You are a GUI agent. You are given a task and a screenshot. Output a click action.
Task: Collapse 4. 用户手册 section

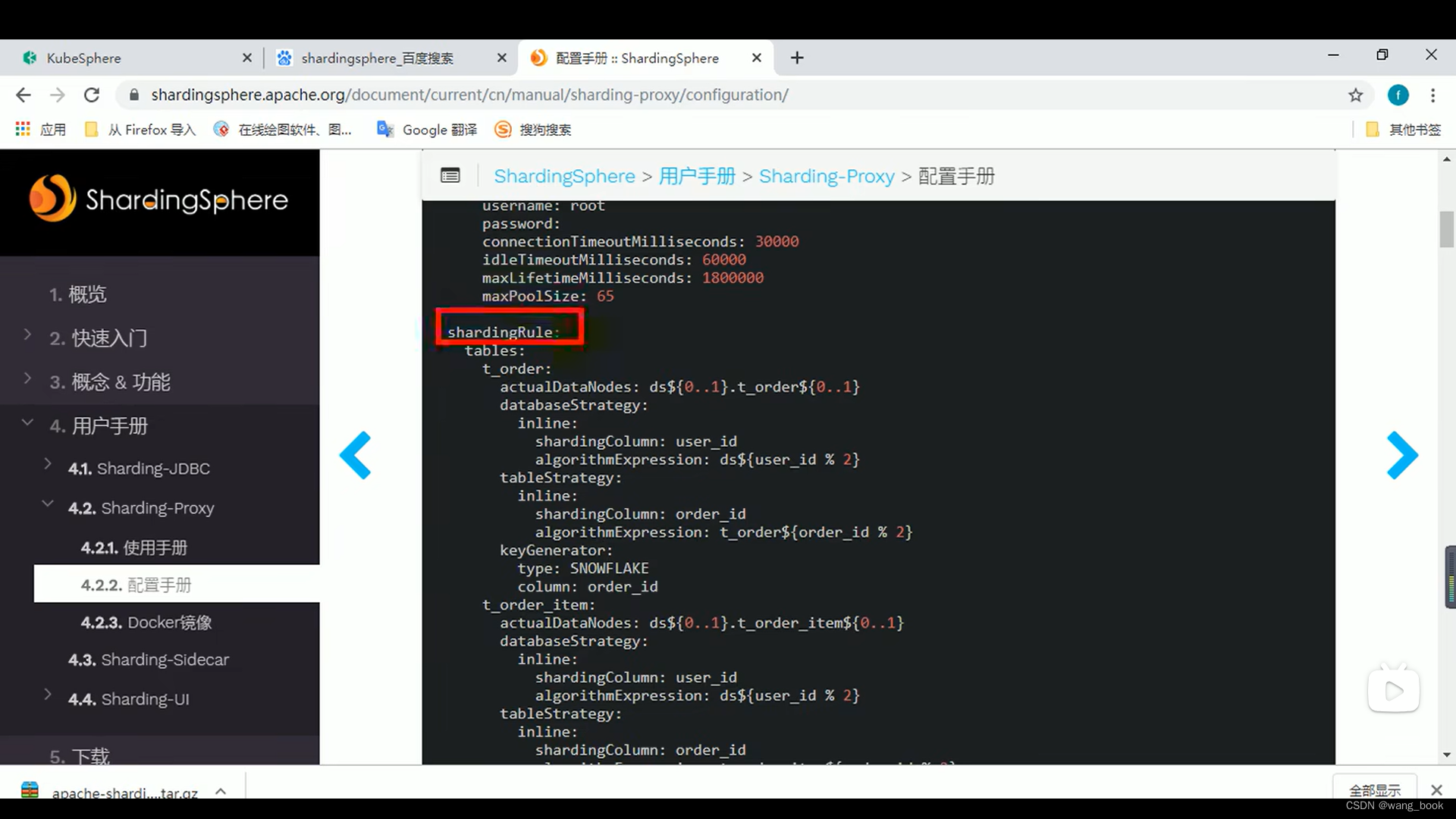point(27,422)
